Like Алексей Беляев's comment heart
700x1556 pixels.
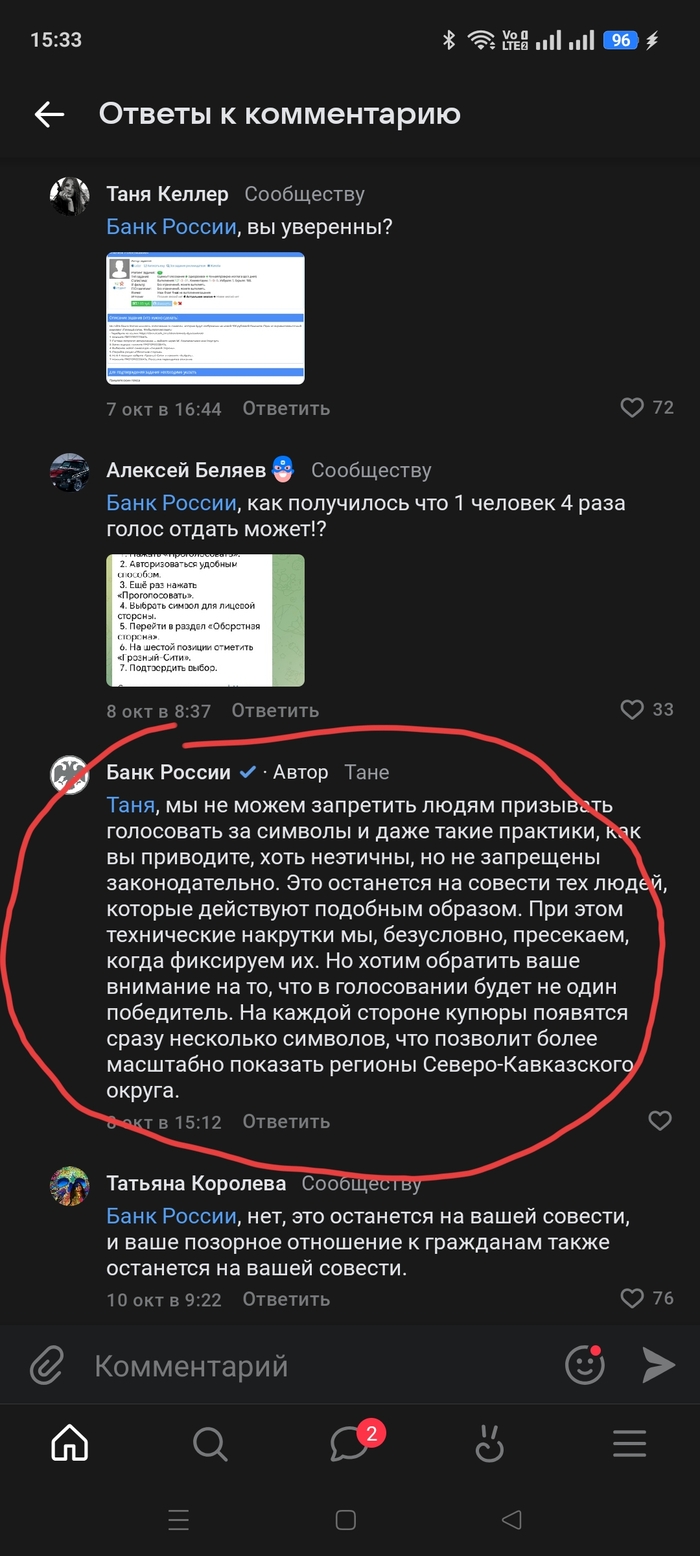(x=632, y=710)
